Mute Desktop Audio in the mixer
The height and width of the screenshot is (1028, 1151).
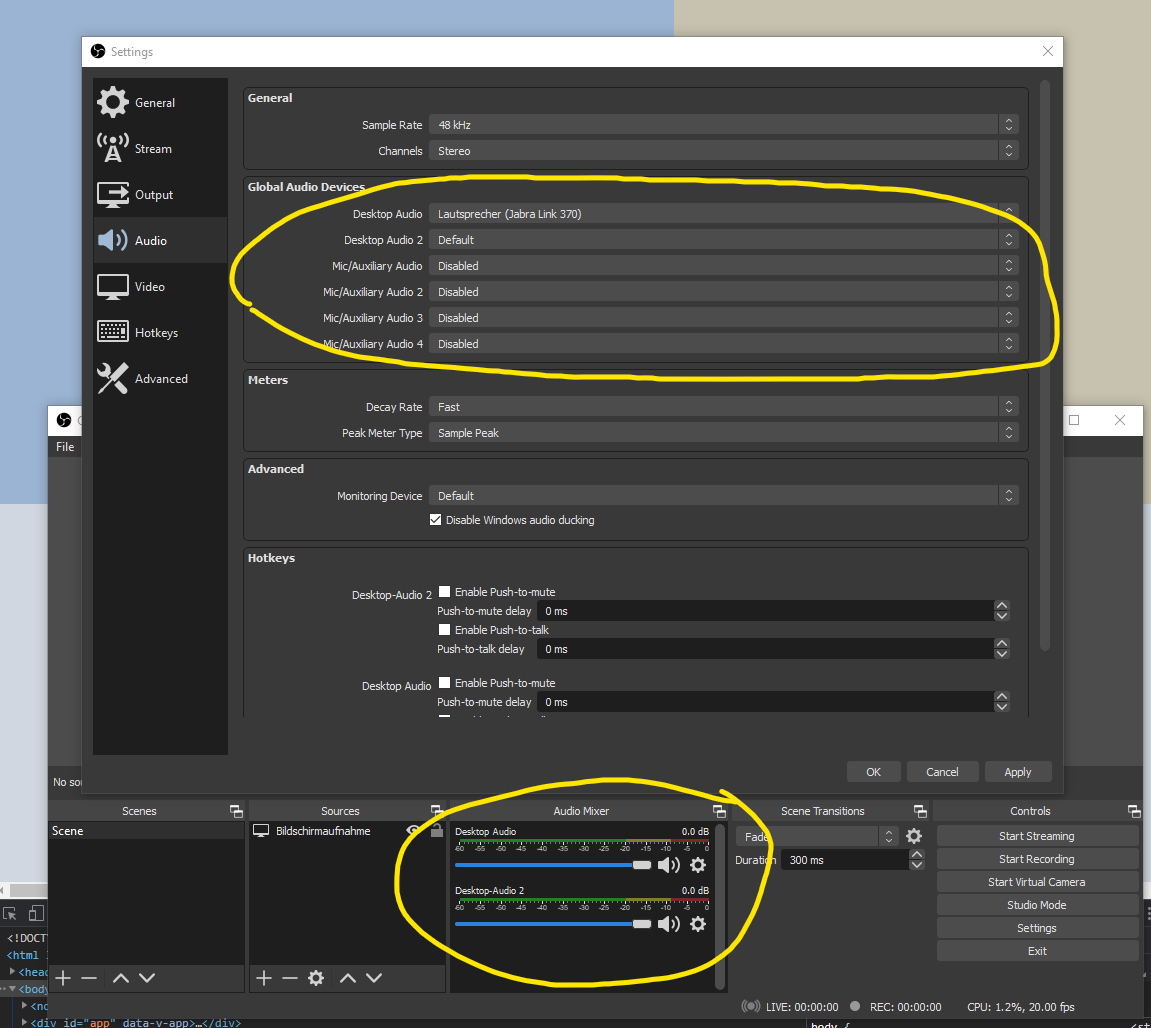point(669,865)
